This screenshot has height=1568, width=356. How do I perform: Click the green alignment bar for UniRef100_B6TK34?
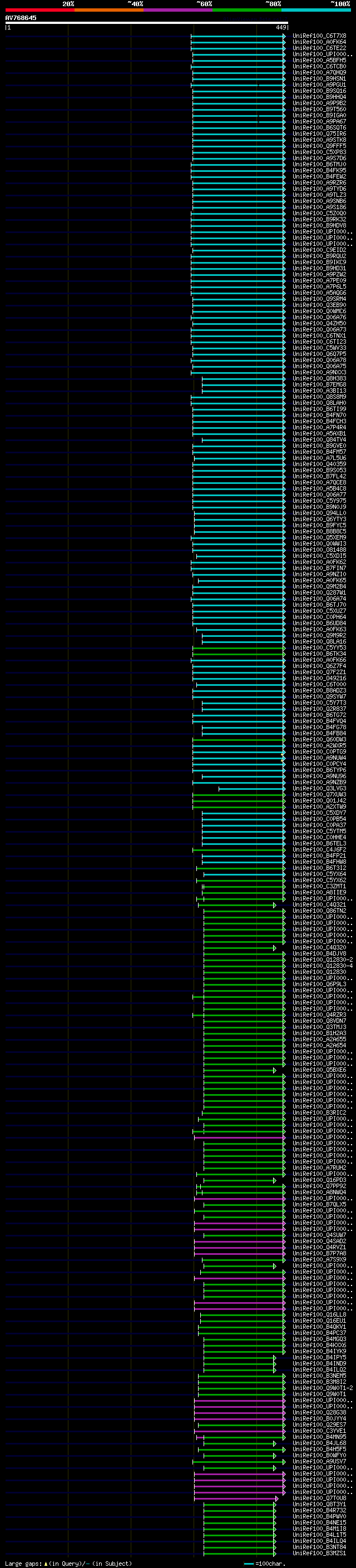(x=238, y=654)
